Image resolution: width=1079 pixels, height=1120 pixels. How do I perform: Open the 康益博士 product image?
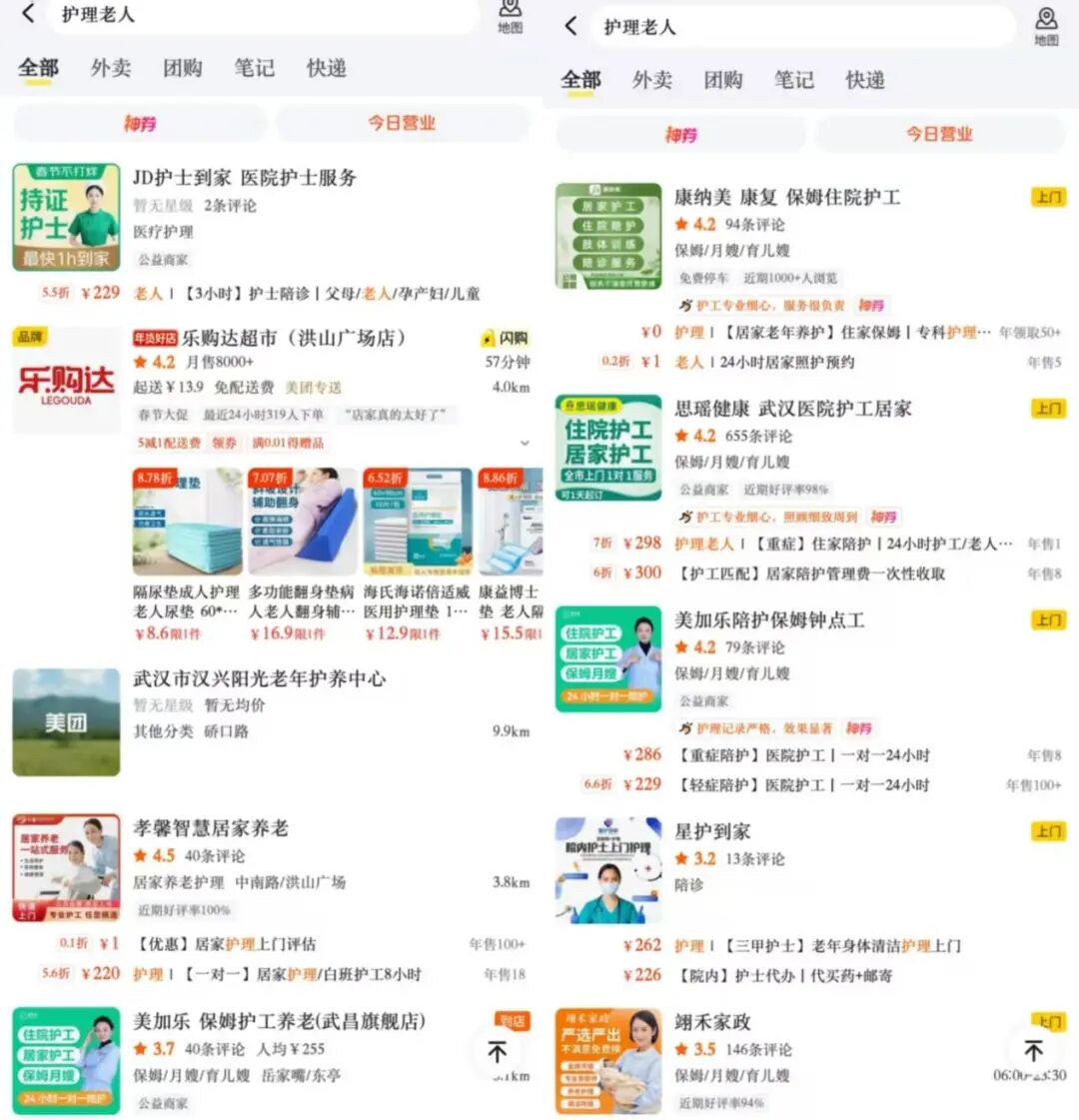click(x=511, y=522)
